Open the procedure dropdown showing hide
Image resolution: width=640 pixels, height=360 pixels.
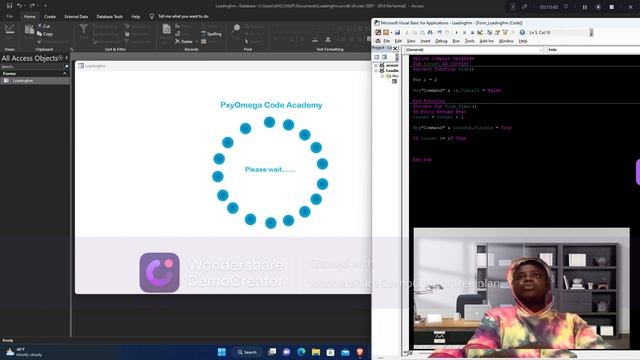pyautogui.click(x=593, y=50)
